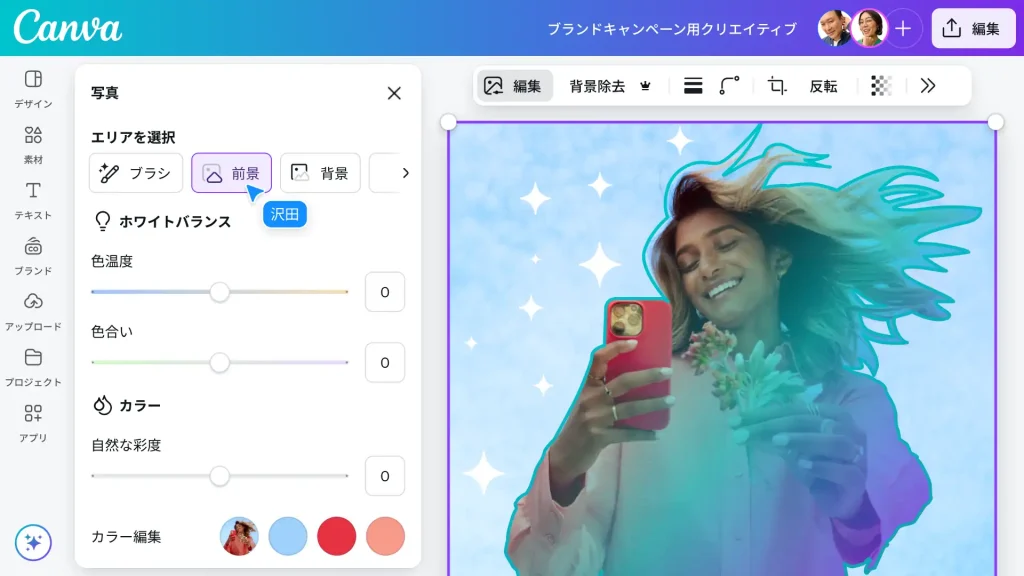Click the color temperature (色温度) value field
The width and height of the screenshot is (1024, 576).
pyautogui.click(x=384, y=292)
